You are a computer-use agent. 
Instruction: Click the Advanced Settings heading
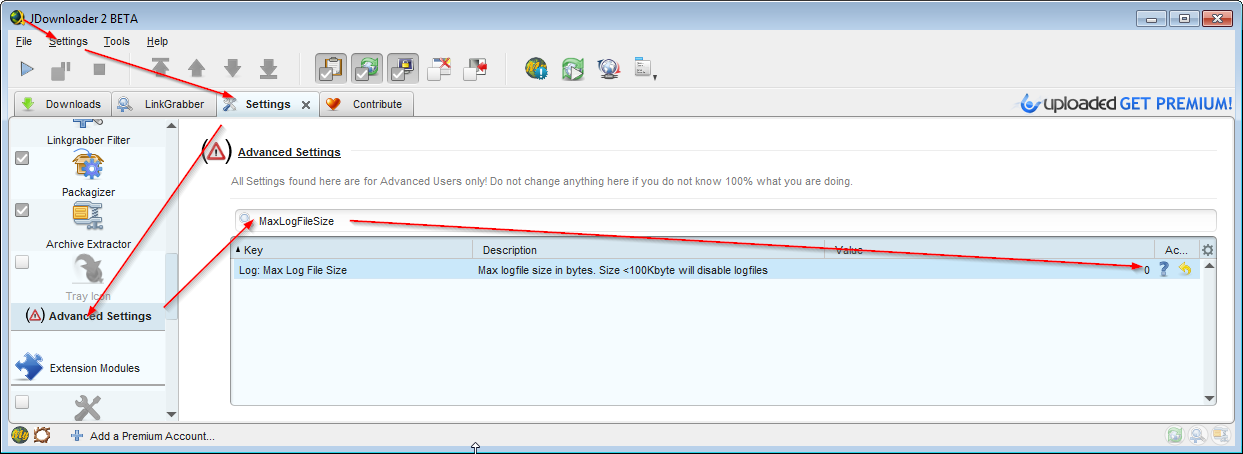point(289,152)
